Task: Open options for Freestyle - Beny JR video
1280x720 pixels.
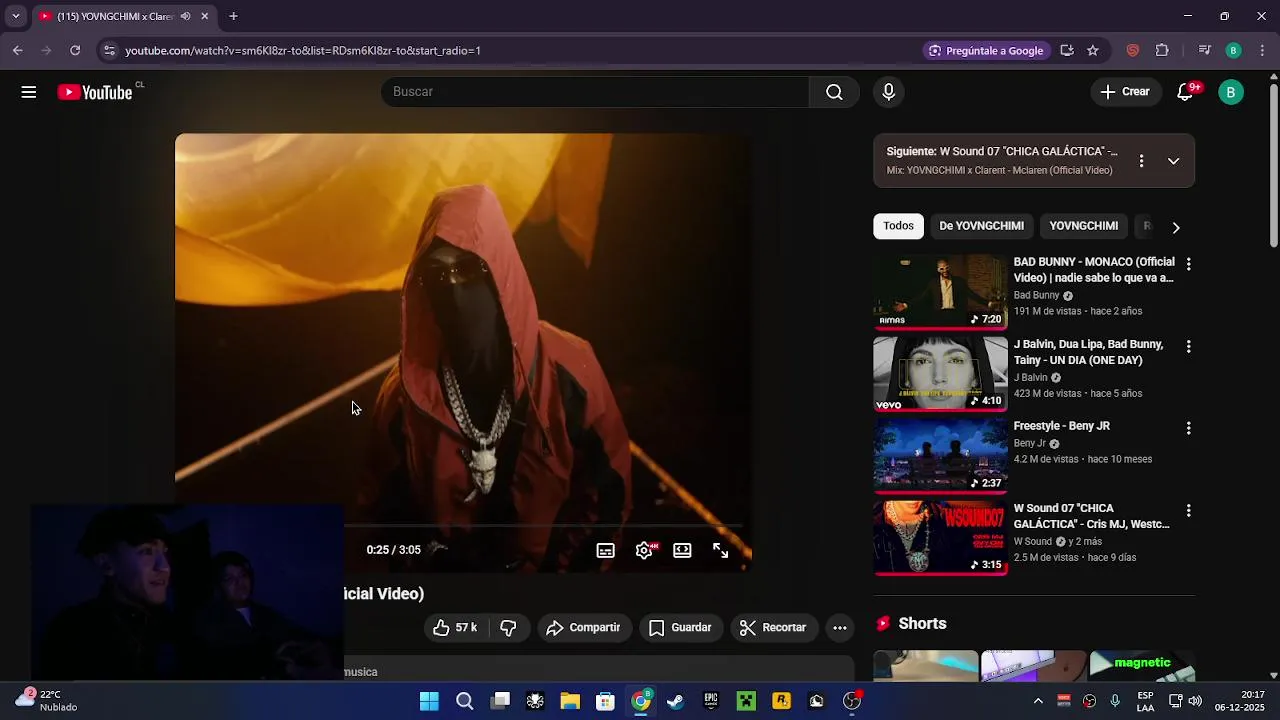Action: coord(1188,428)
